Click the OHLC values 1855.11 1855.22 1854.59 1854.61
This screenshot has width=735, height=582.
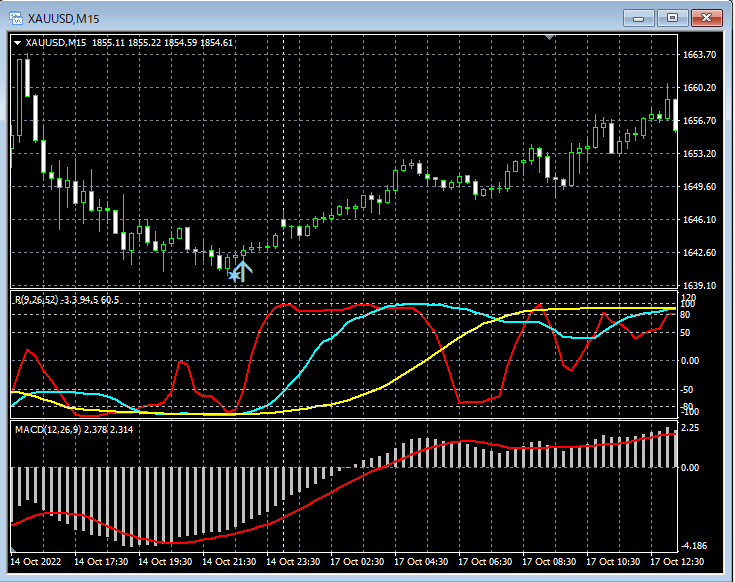point(162,43)
